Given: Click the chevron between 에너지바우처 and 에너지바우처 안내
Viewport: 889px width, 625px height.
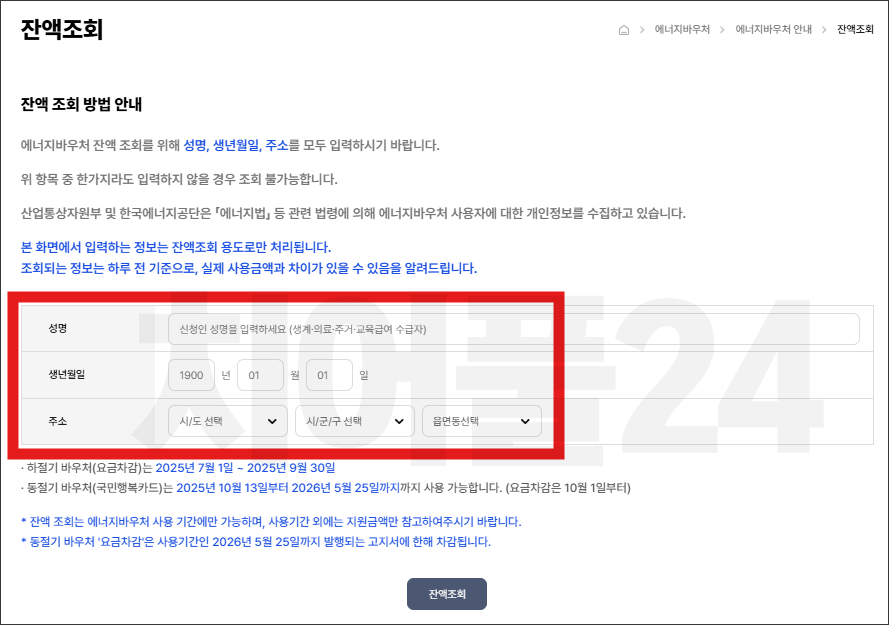Looking at the screenshot, I should click(722, 30).
